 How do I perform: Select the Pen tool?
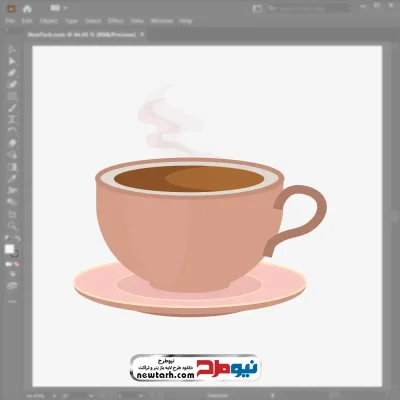point(12,73)
